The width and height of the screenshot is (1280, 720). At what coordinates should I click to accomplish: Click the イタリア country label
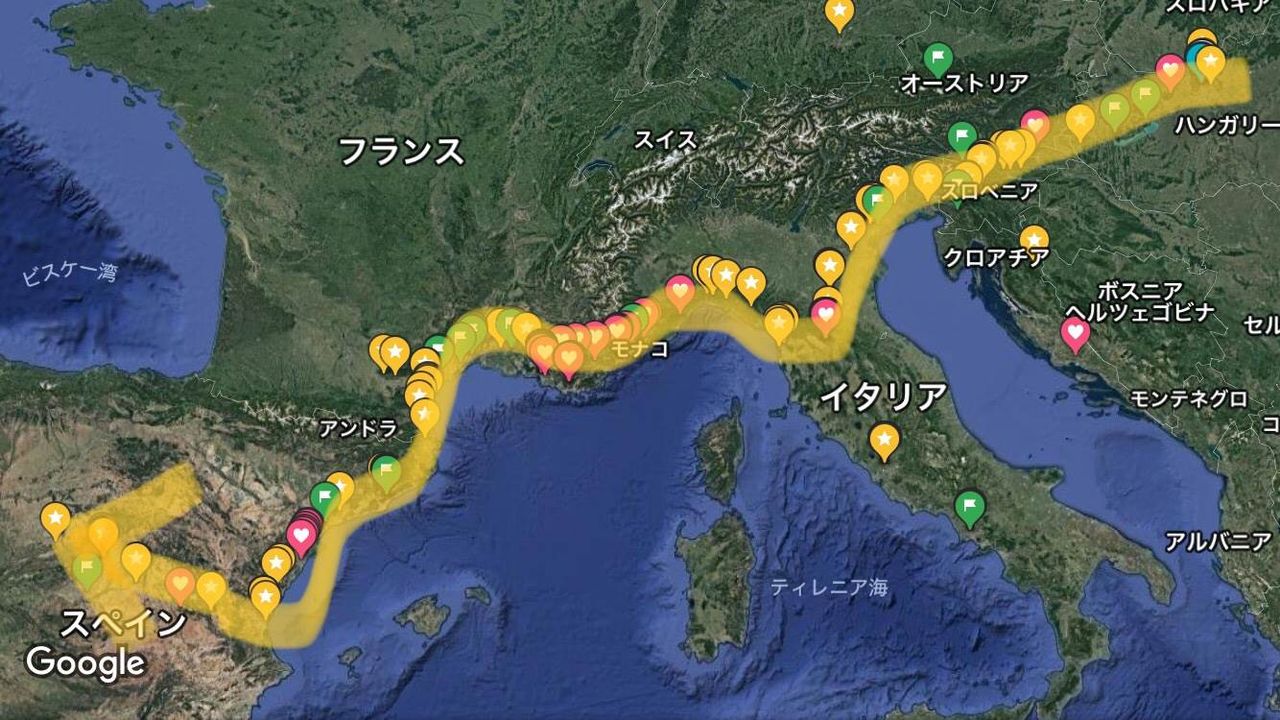pyautogui.click(x=883, y=397)
